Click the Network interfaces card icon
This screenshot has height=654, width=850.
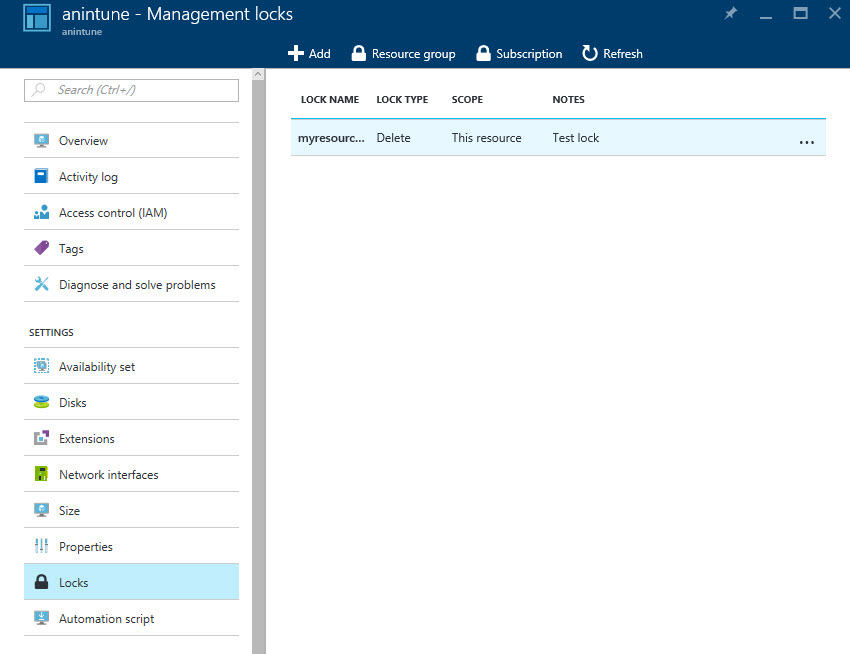[x=41, y=474]
